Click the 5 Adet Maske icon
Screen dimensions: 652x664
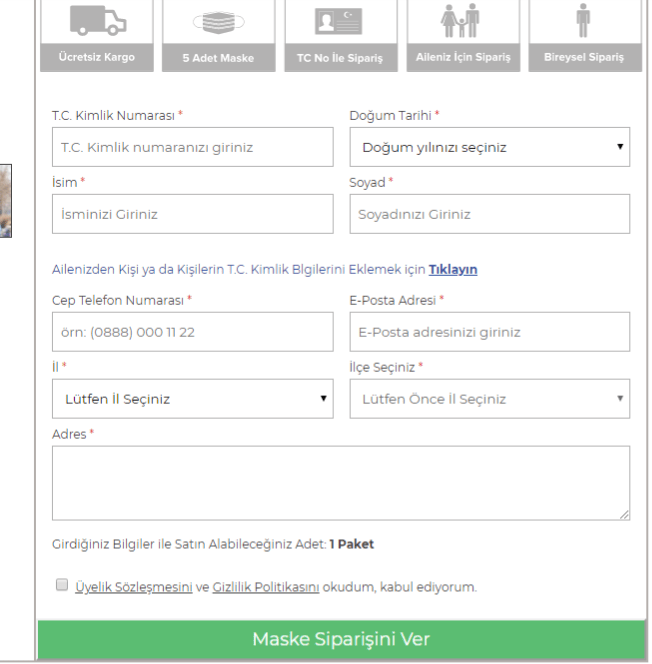point(217,21)
